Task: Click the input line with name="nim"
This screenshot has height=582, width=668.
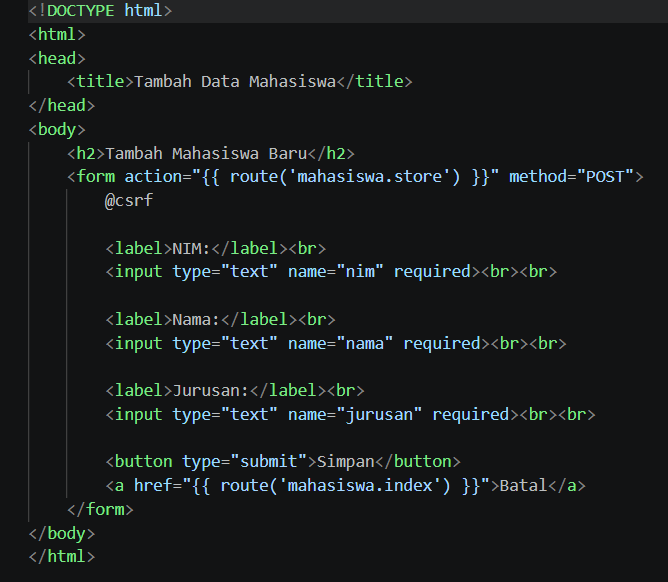Action: (x=331, y=271)
